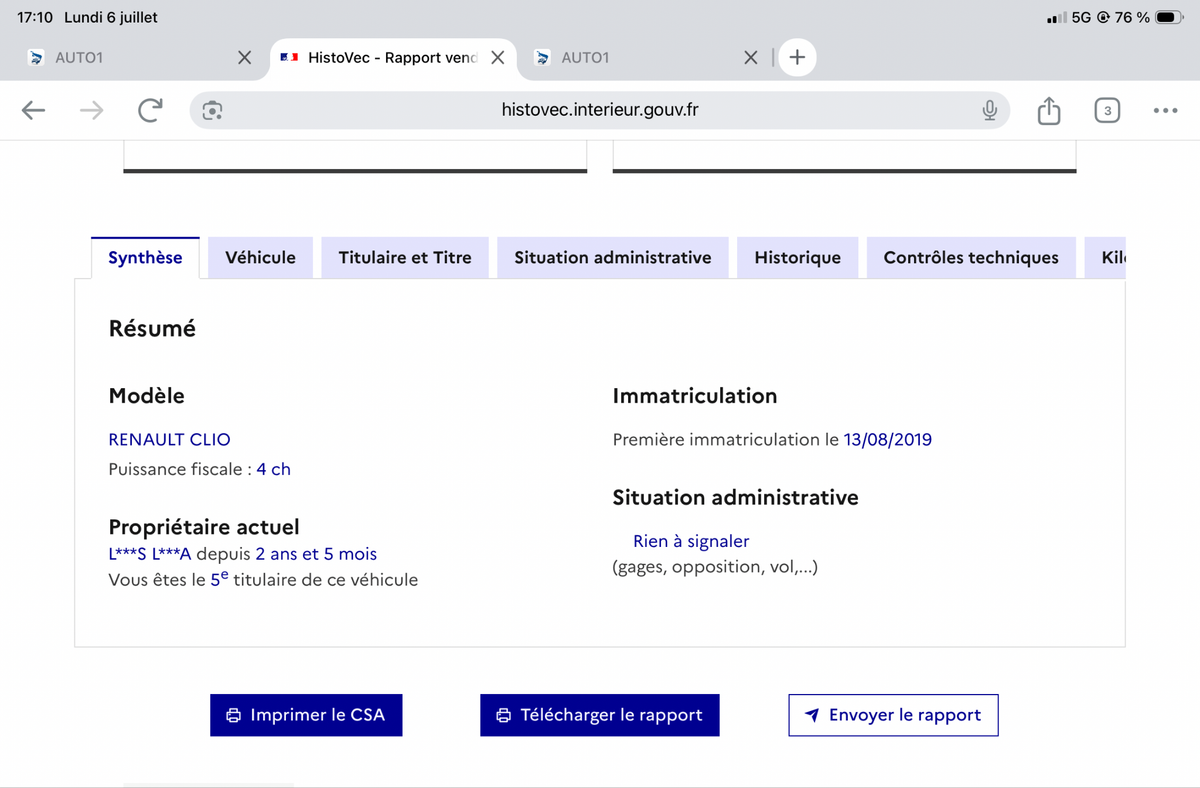Open the Historique tab
The width and height of the screenshot is (1200, 788).
(797, 257)
